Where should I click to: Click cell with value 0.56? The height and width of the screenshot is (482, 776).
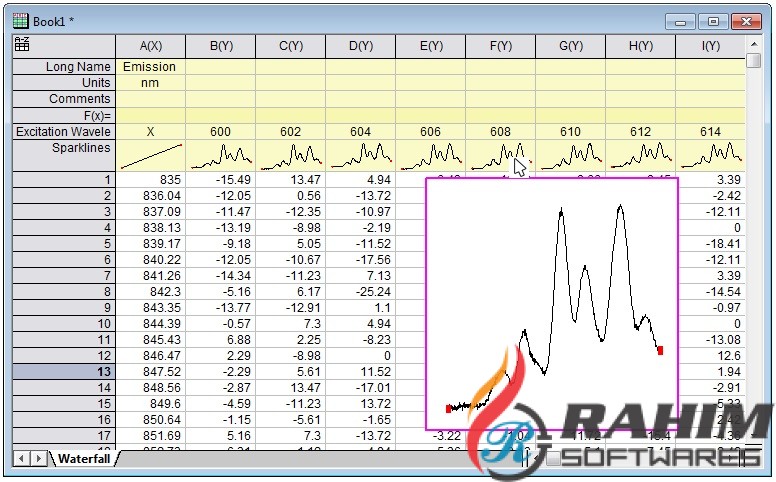(x=291, y=195)
